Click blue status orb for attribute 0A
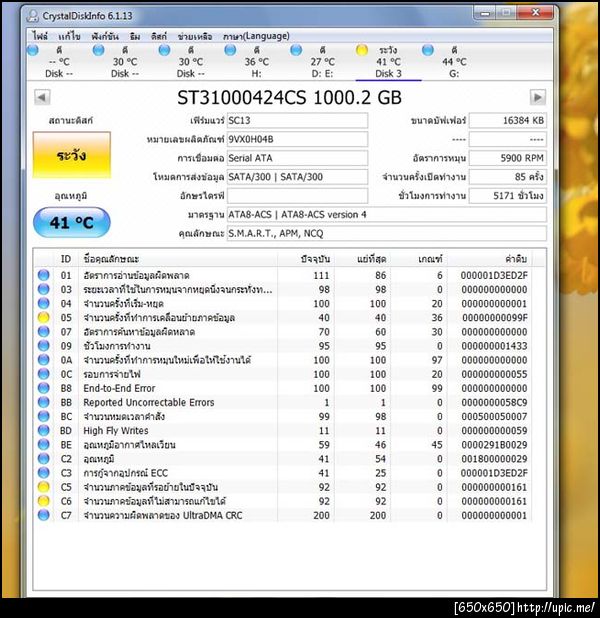This screenshot has height=618, width=600. 44,360
